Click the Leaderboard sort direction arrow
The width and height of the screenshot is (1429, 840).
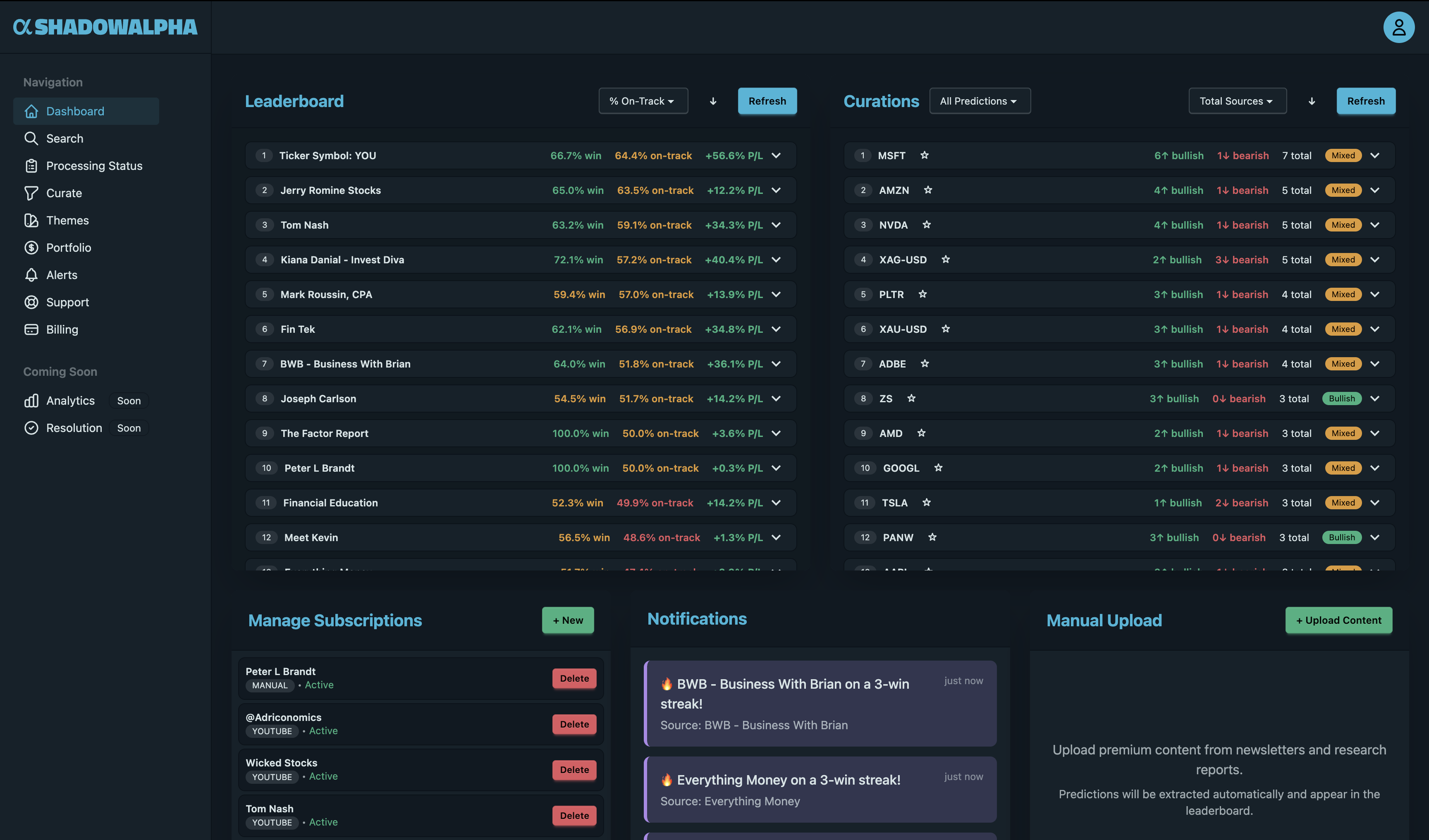click(713, 101)
